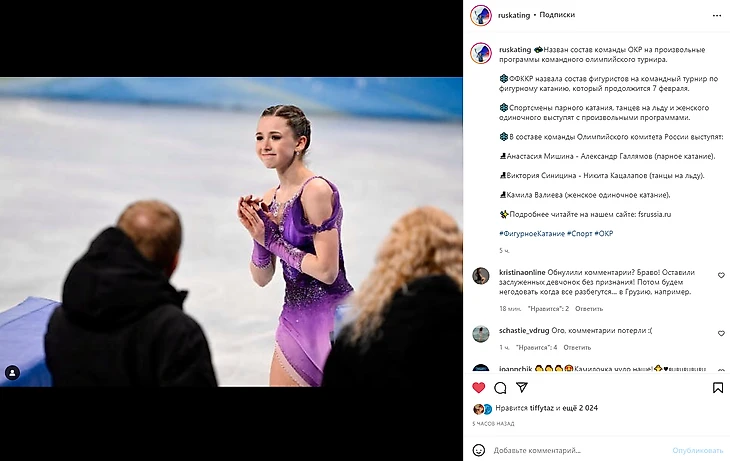Click kristinaonline's profile picture
730x461 pixels.
(x=481, y=276)
